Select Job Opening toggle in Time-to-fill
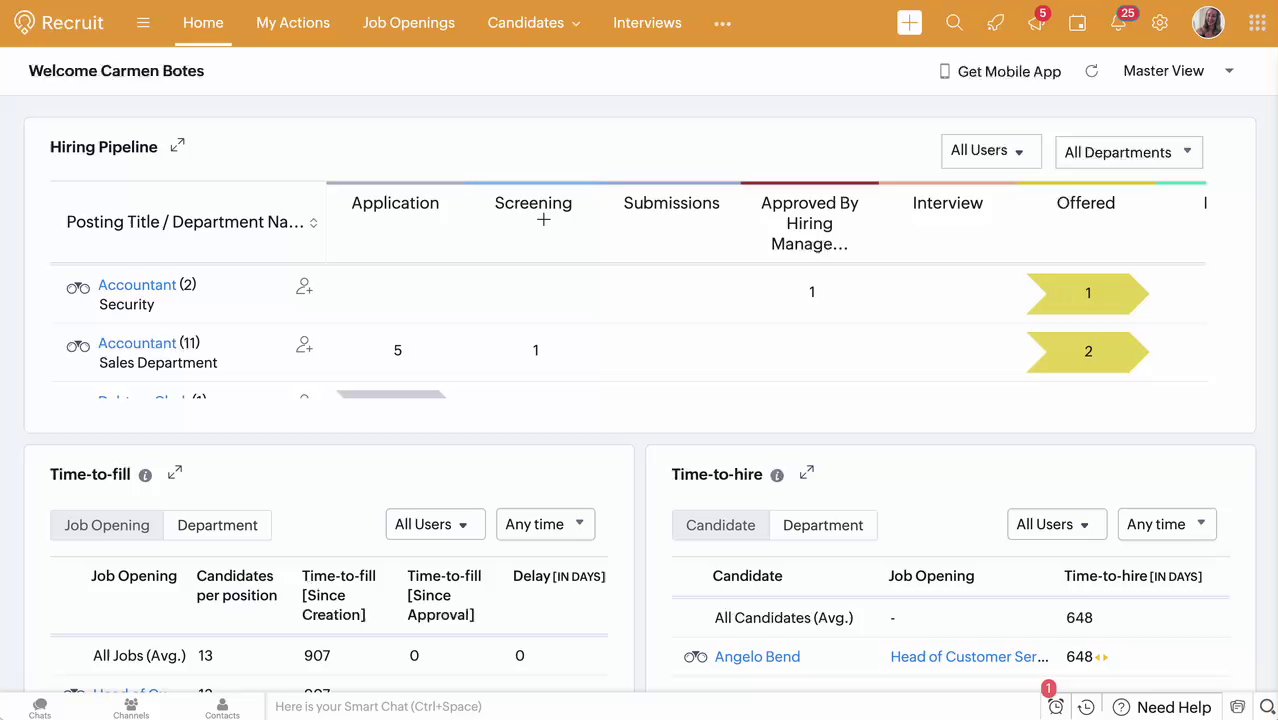 (x=107, y=525)
